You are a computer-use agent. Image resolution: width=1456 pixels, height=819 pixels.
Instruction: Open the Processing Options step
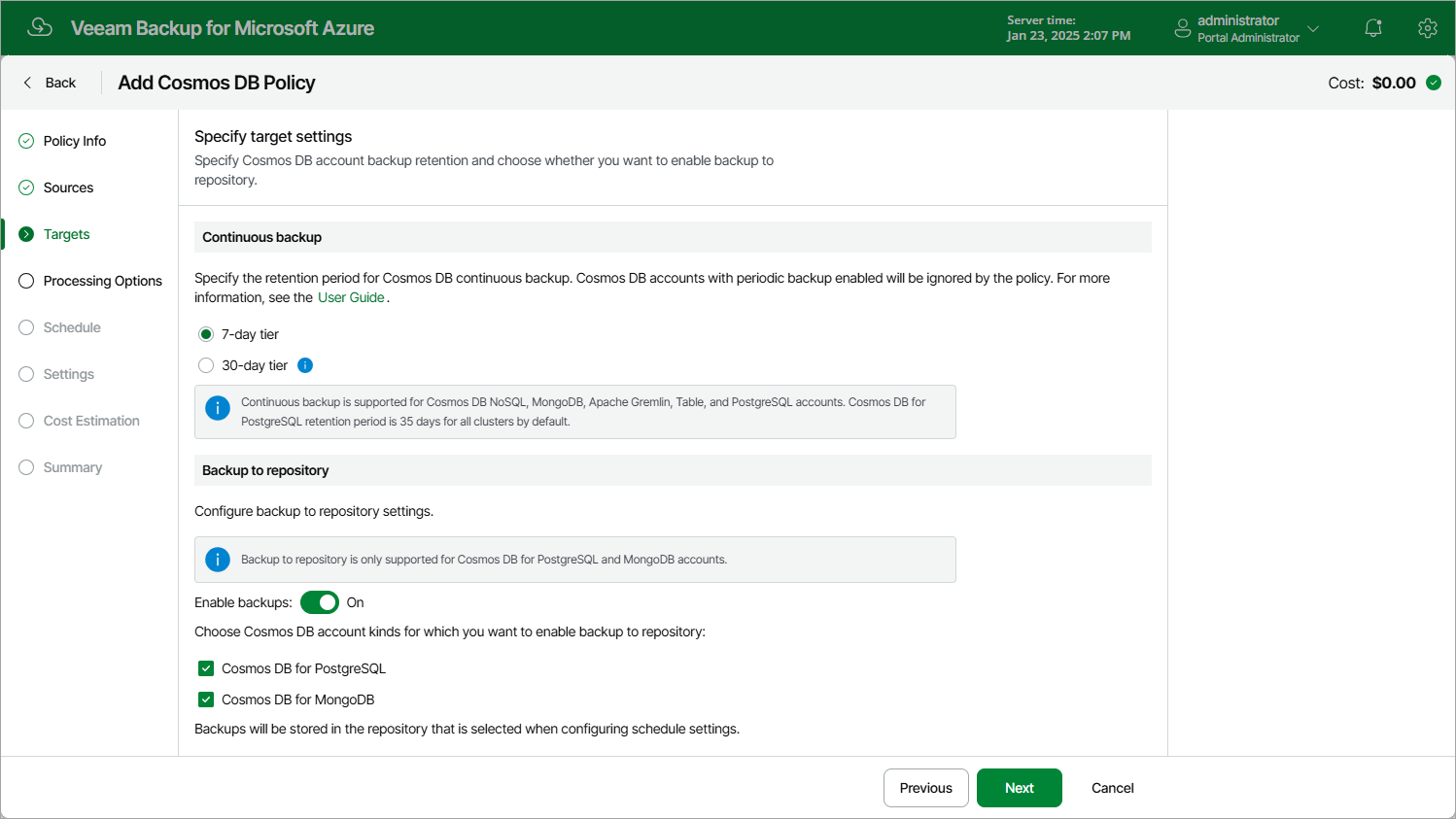click(x=103, y=281)
